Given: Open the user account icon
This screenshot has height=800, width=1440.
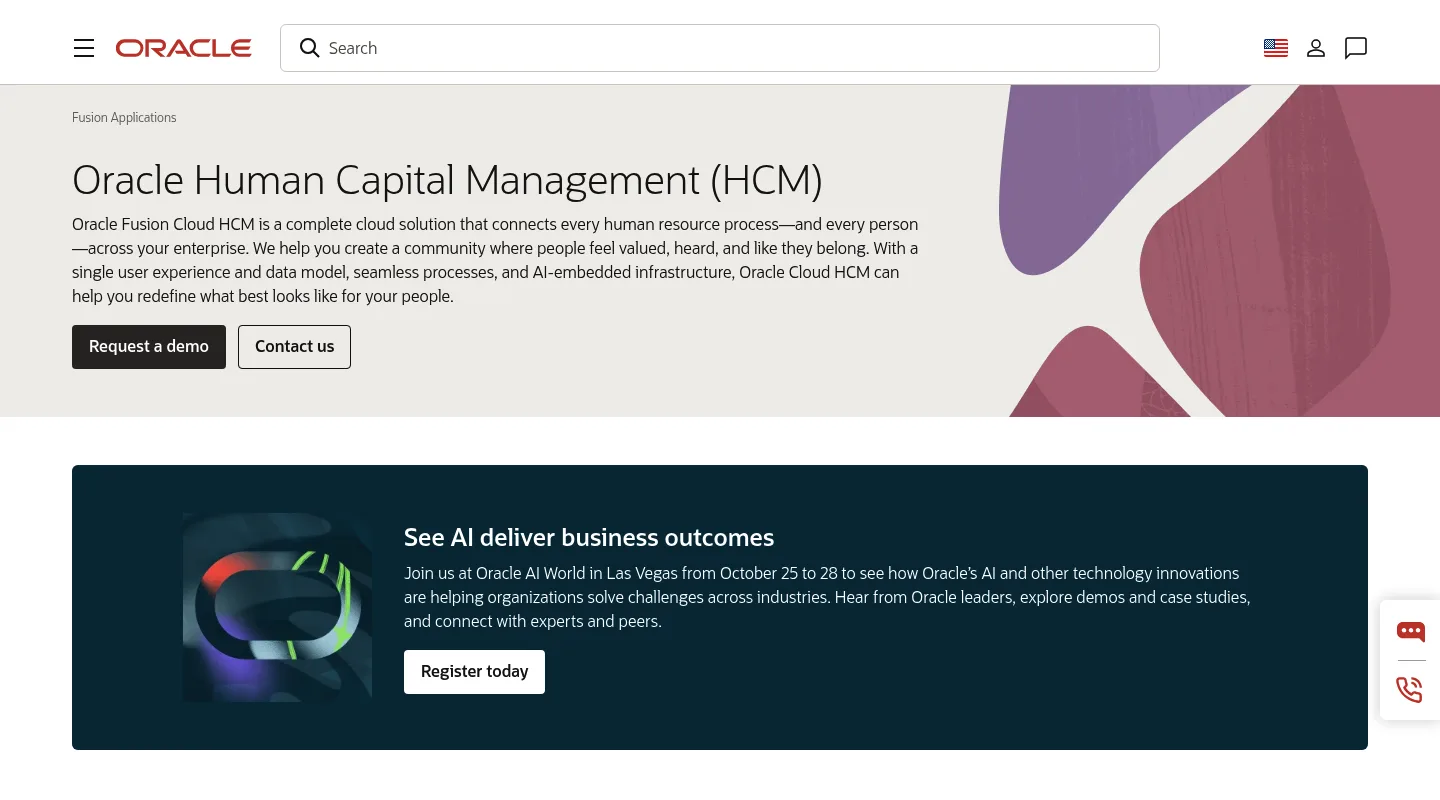Looking at the screenshot, I should (1316, 48).
